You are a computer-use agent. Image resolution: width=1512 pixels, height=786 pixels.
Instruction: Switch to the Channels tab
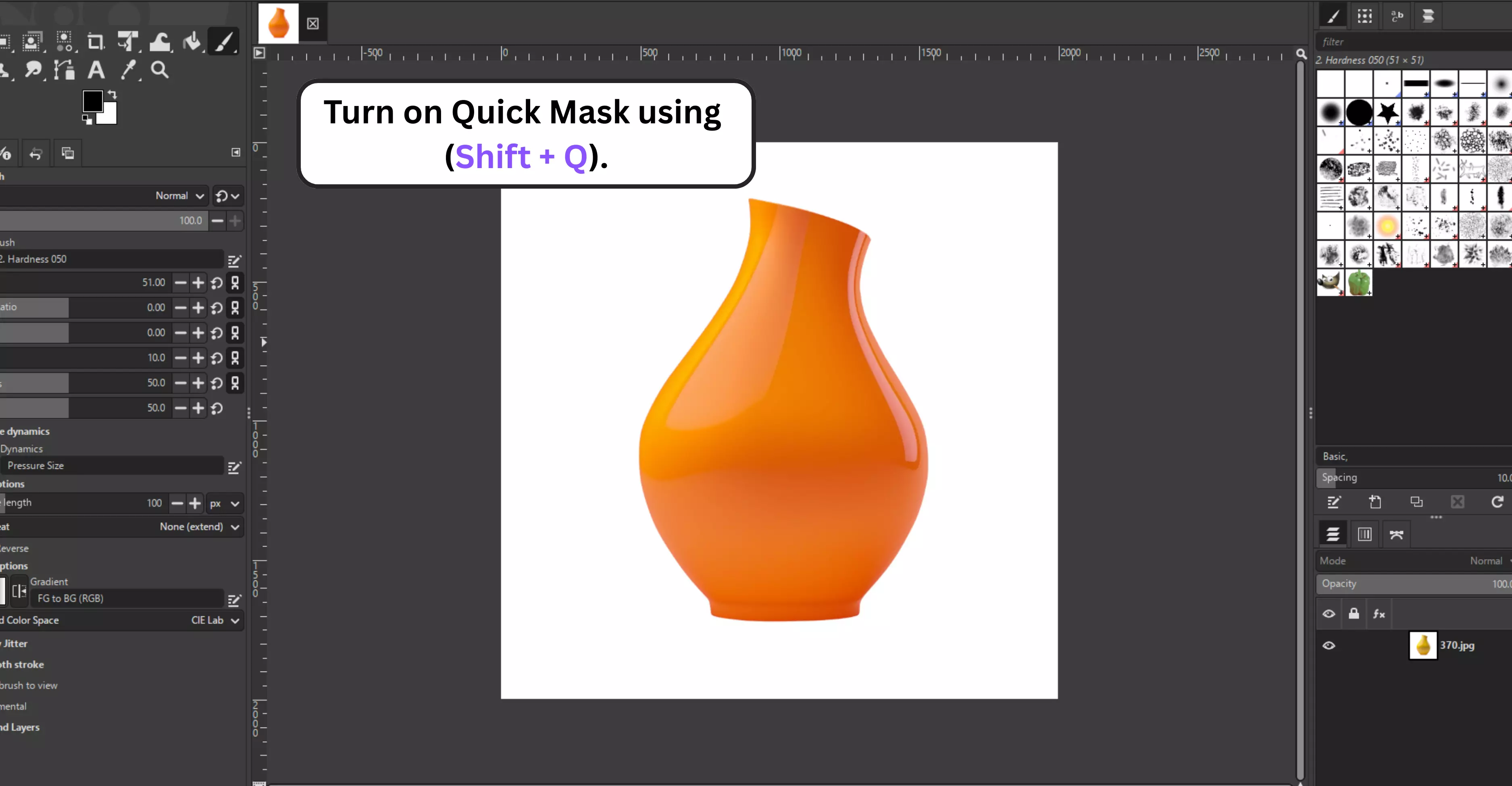click(x=1365, y=534)
